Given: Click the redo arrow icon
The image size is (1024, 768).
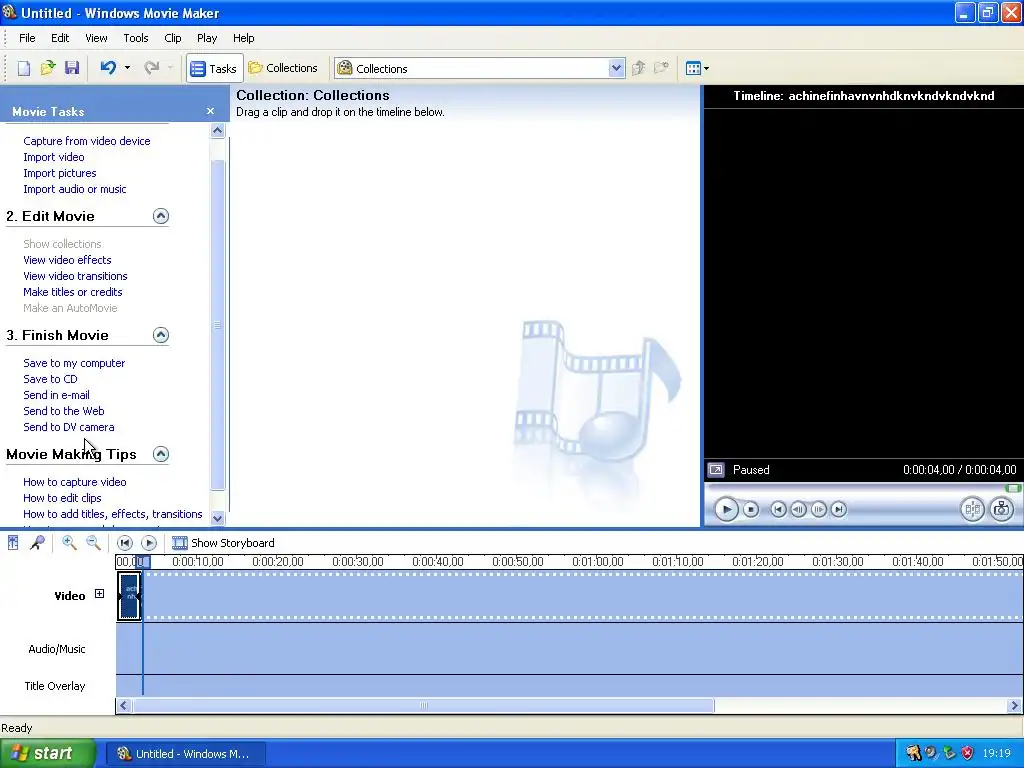Looking at the screenshot, I should click(x=152, y=68).
